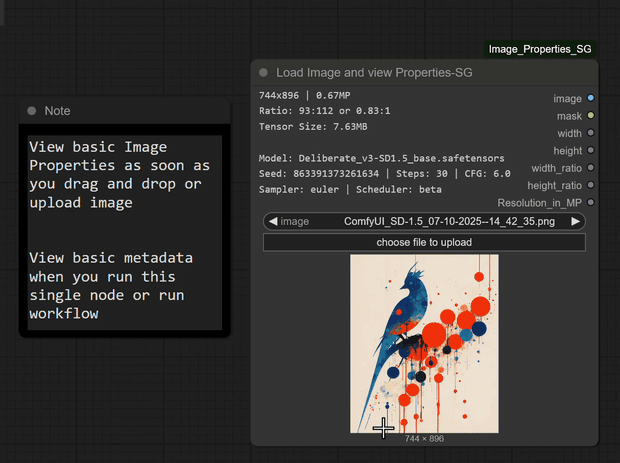Click the width output port
The image size is (620, 463).
click(x=591, y=133)
